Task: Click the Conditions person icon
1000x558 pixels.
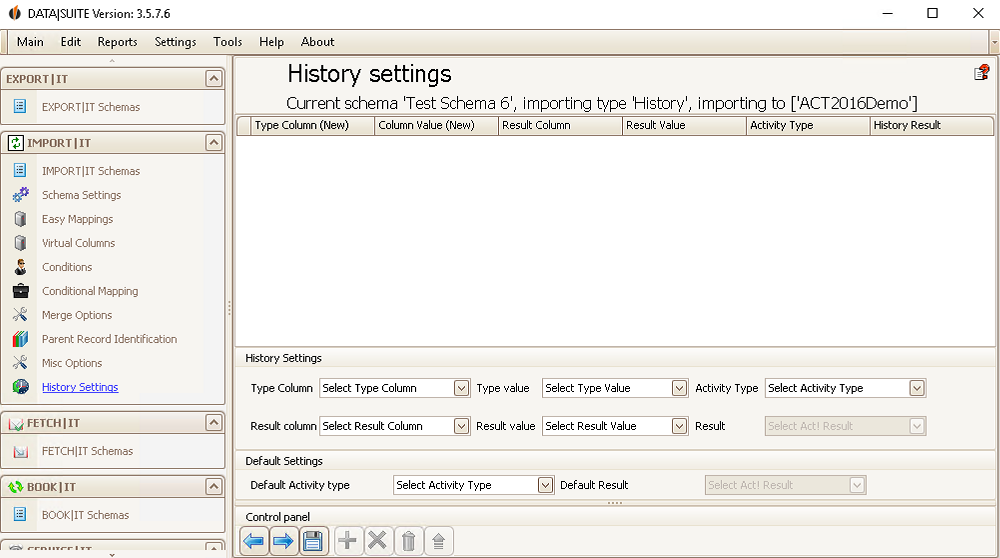Action: point(20,267)
